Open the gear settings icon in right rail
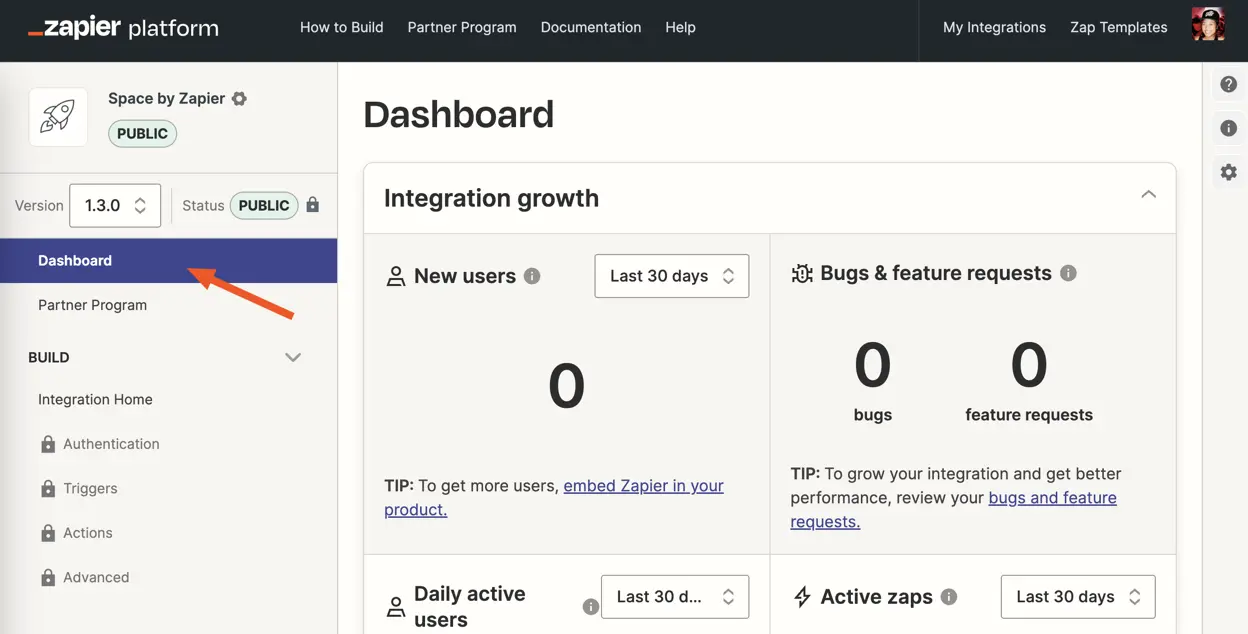 (x=1229, y=172)
